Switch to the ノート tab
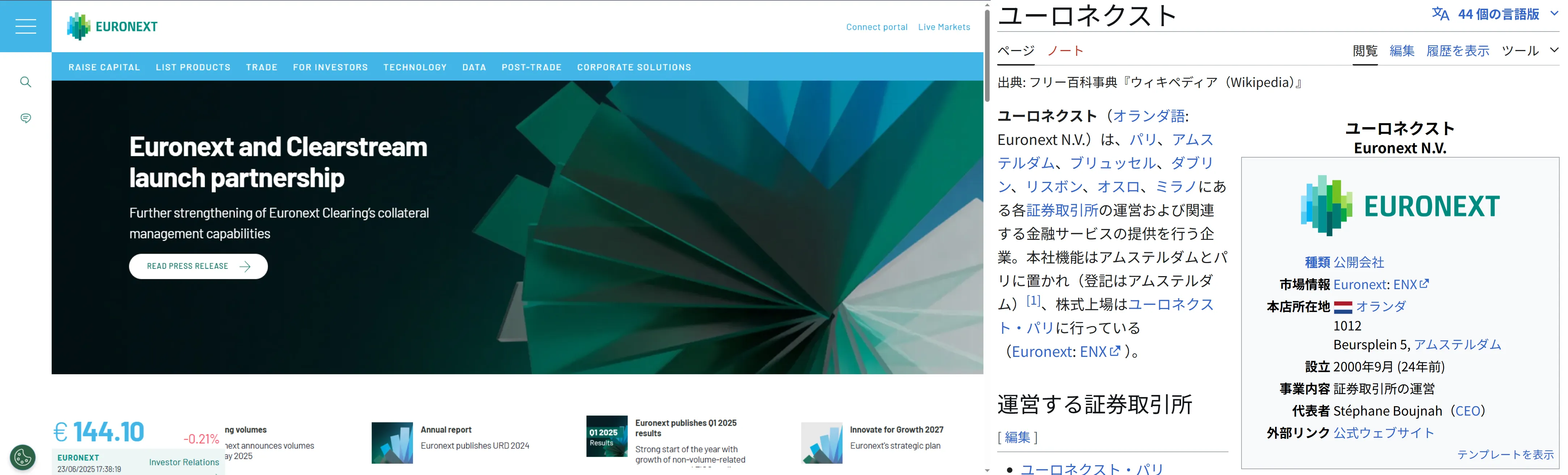The height and width of the screenshot is (475, 1568). [1065, 51]
